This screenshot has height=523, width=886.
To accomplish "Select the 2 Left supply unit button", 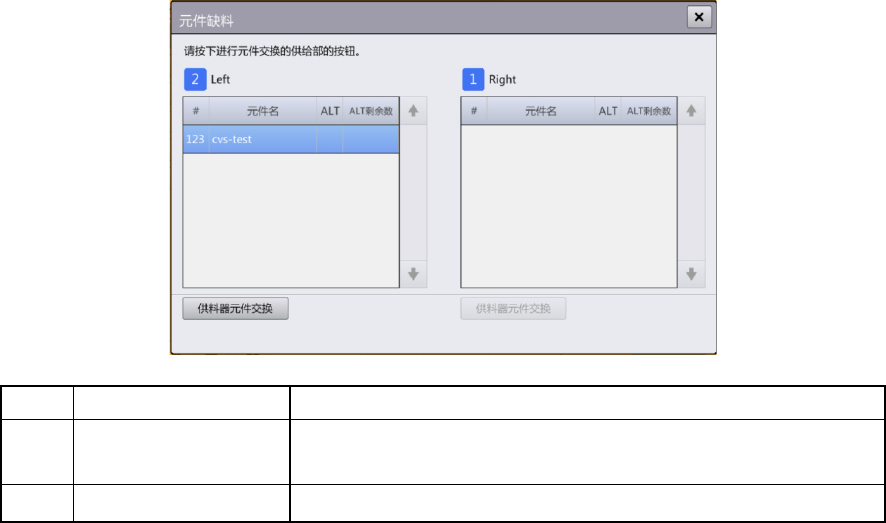I will [195, 79].
